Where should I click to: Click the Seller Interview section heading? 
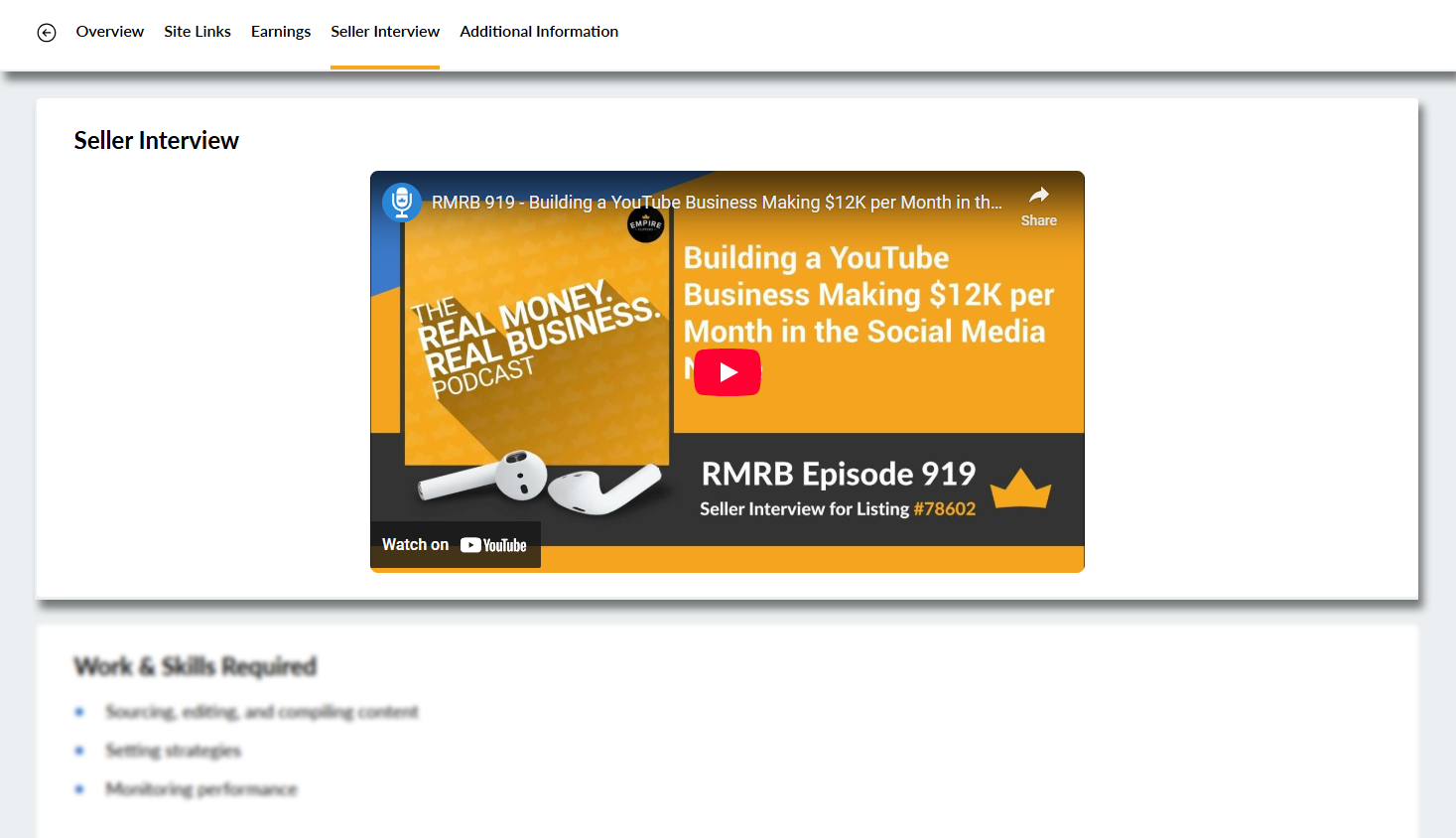pyautogui.click(x=157, y=141)
